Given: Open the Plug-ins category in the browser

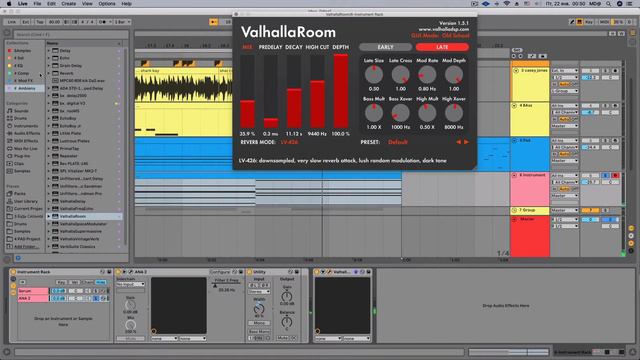Looking at the screenshot, I should [x=22, y=156].
